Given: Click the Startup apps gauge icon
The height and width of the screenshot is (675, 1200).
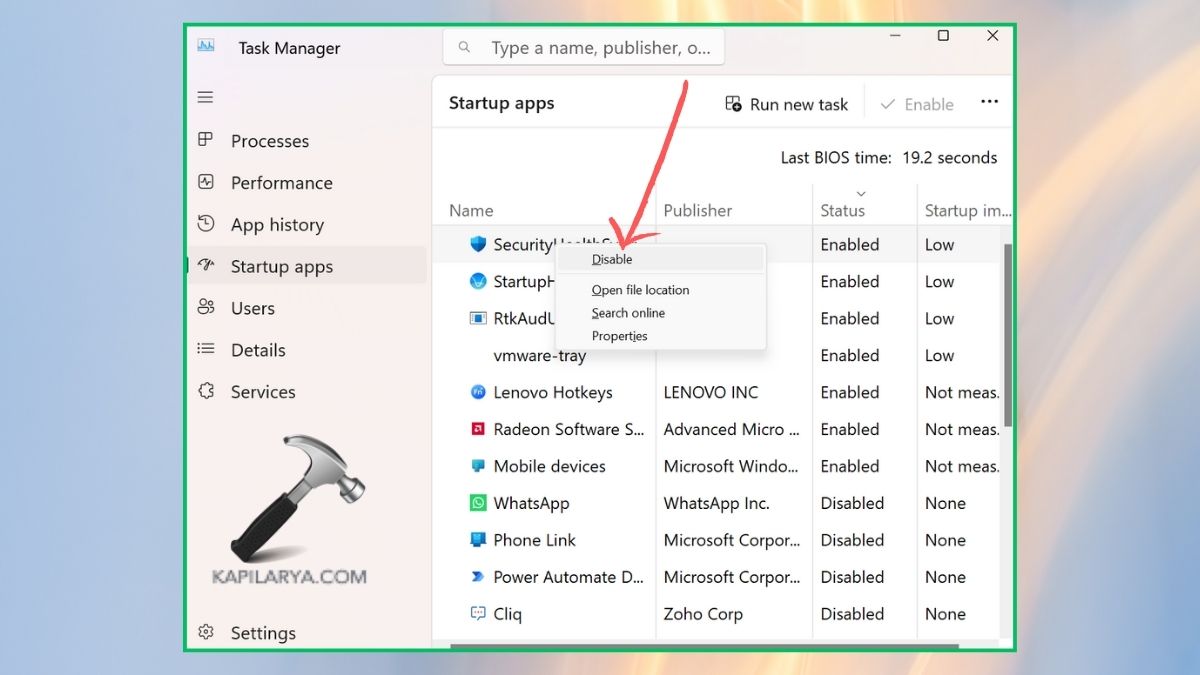Looking at the screenshot, I should click(206, 266).
